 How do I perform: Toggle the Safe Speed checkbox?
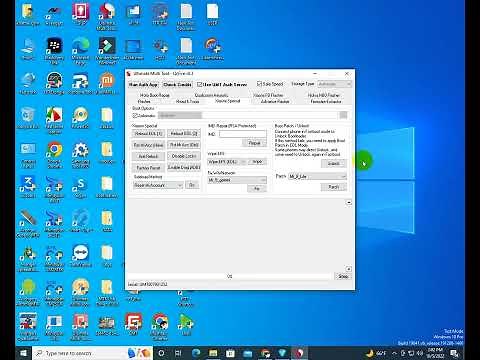coord(259,84)
